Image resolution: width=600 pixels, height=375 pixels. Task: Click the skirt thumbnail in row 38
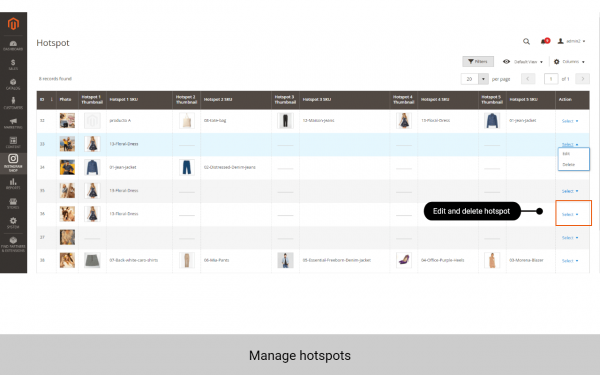tap(92, 260)
